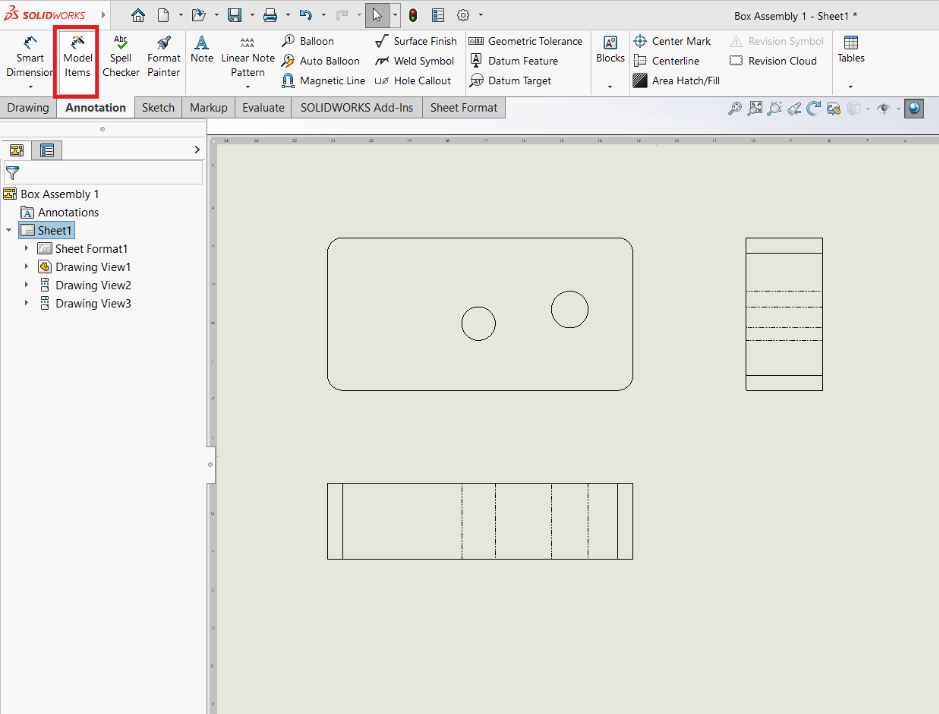The height and width of the screenshot is (714, 939).
Task: Open the Tables dropdown arrow
Action: click(850, 86)
